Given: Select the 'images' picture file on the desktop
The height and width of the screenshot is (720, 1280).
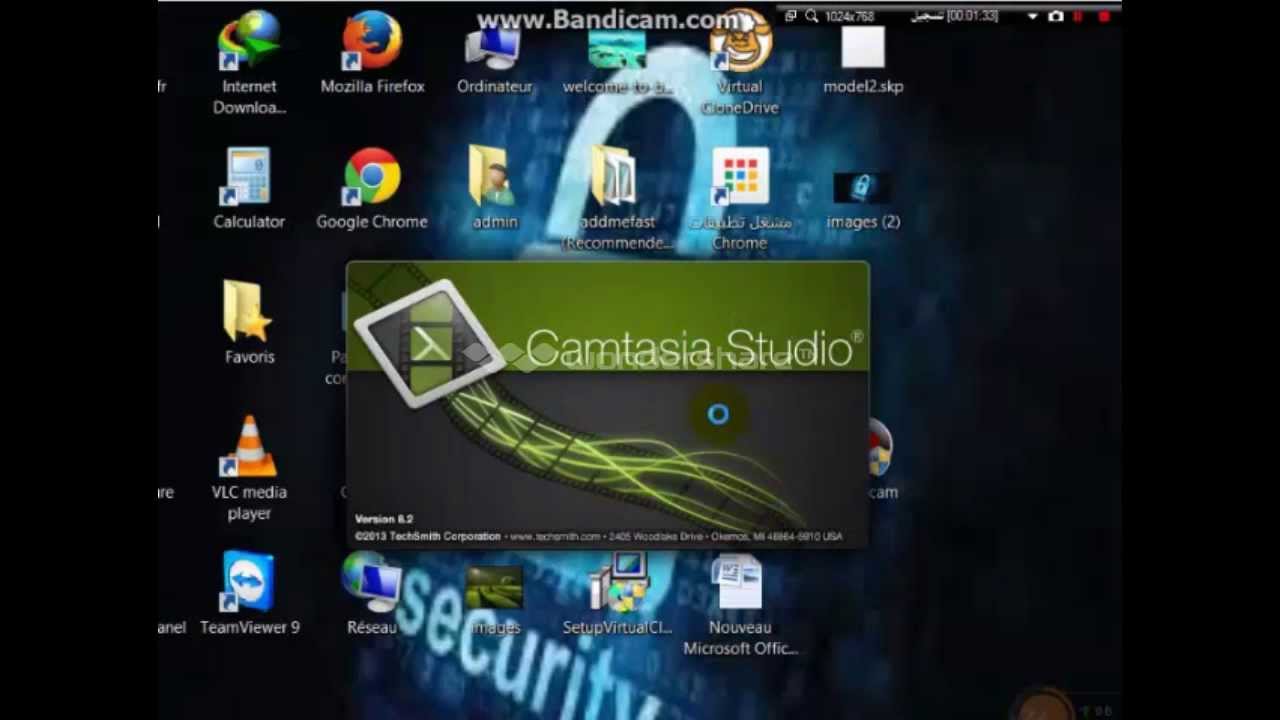Looking at the screenshot, I should tap(494, 600).
